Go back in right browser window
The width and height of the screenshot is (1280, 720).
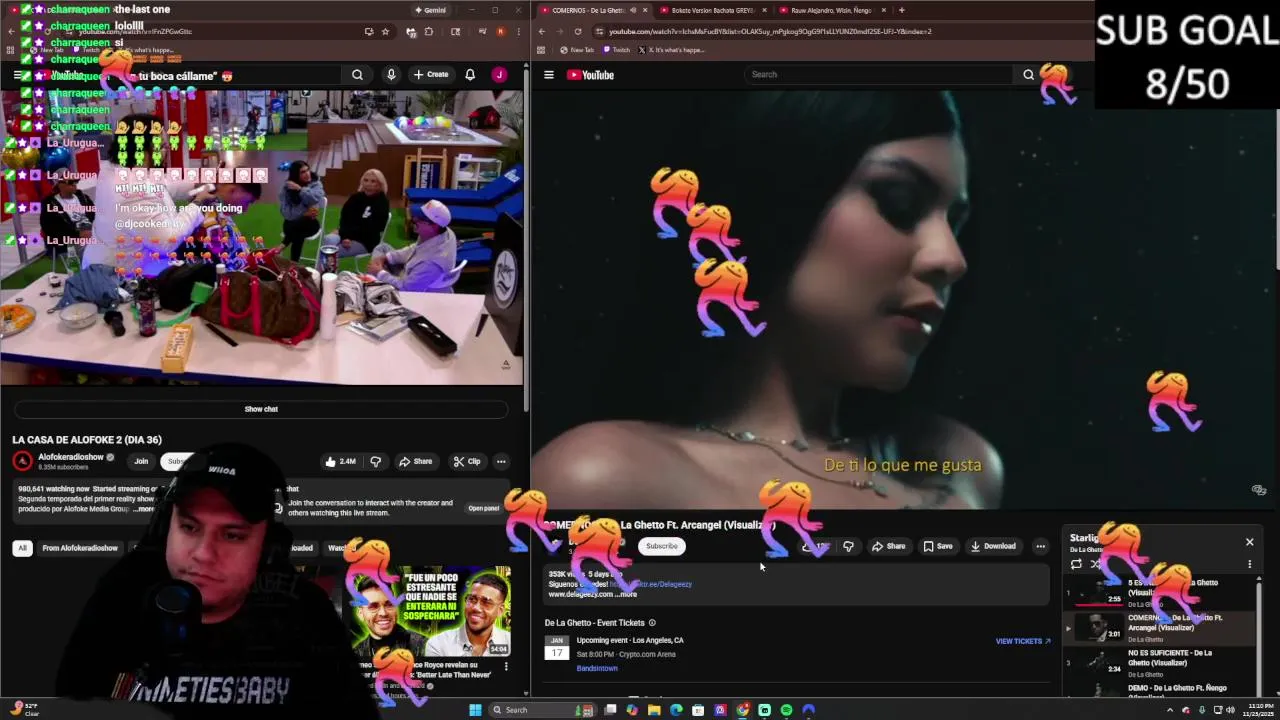pyautogui.click(x=542, y=31)
